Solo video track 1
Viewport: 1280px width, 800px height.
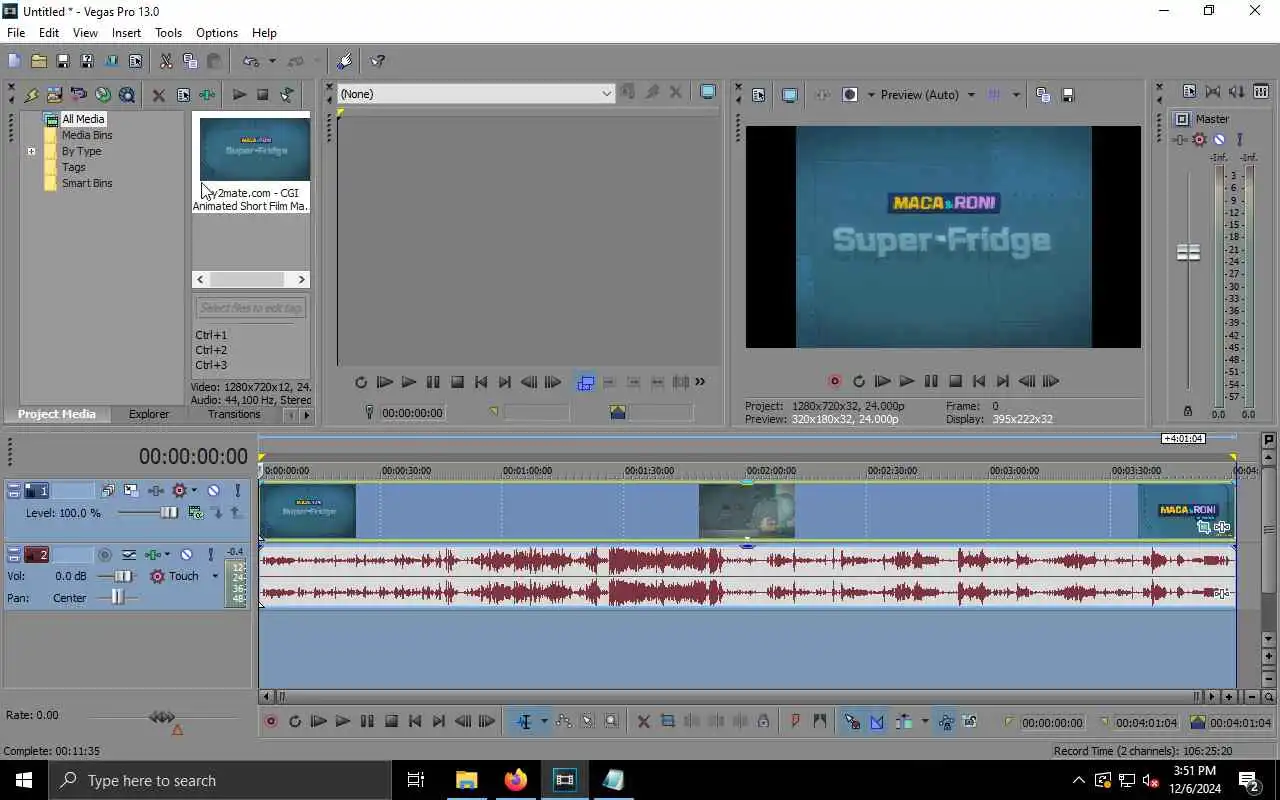point(237,491)
